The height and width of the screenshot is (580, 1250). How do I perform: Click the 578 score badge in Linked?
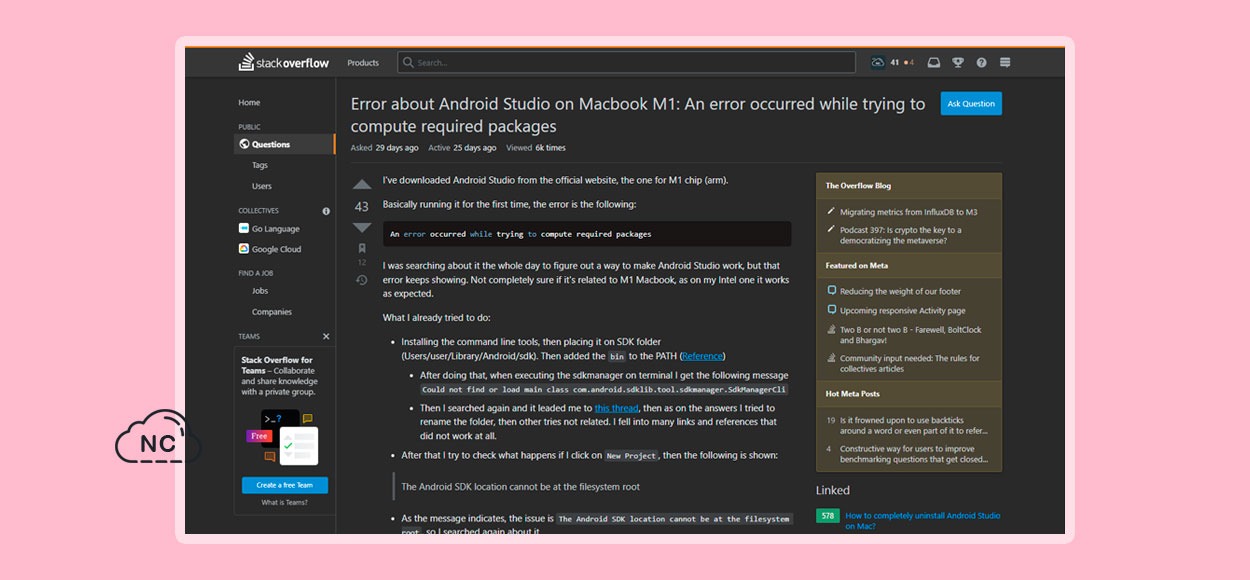(x=827, y=516)
